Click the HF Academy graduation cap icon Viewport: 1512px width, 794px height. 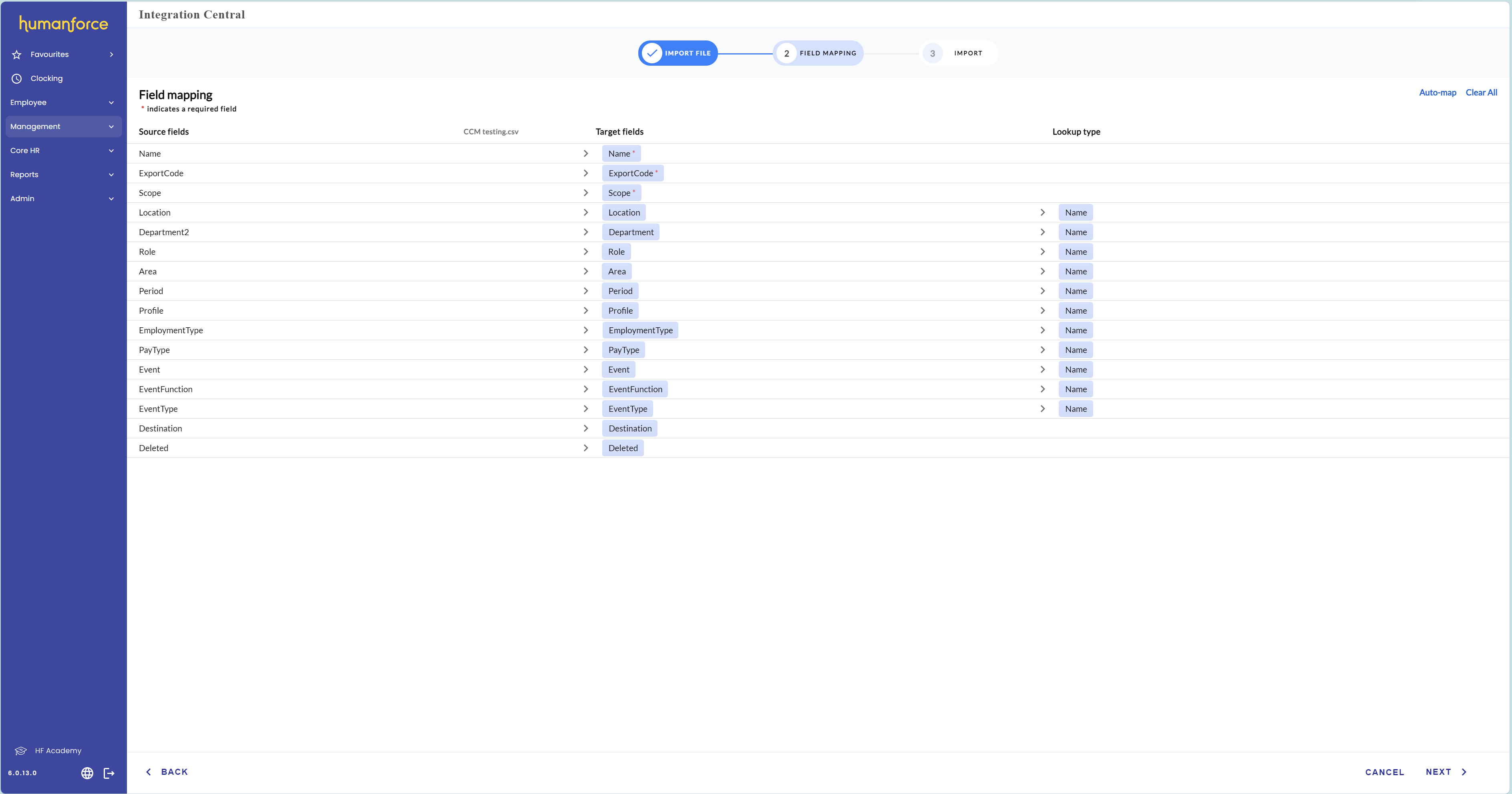click(20, 751)
